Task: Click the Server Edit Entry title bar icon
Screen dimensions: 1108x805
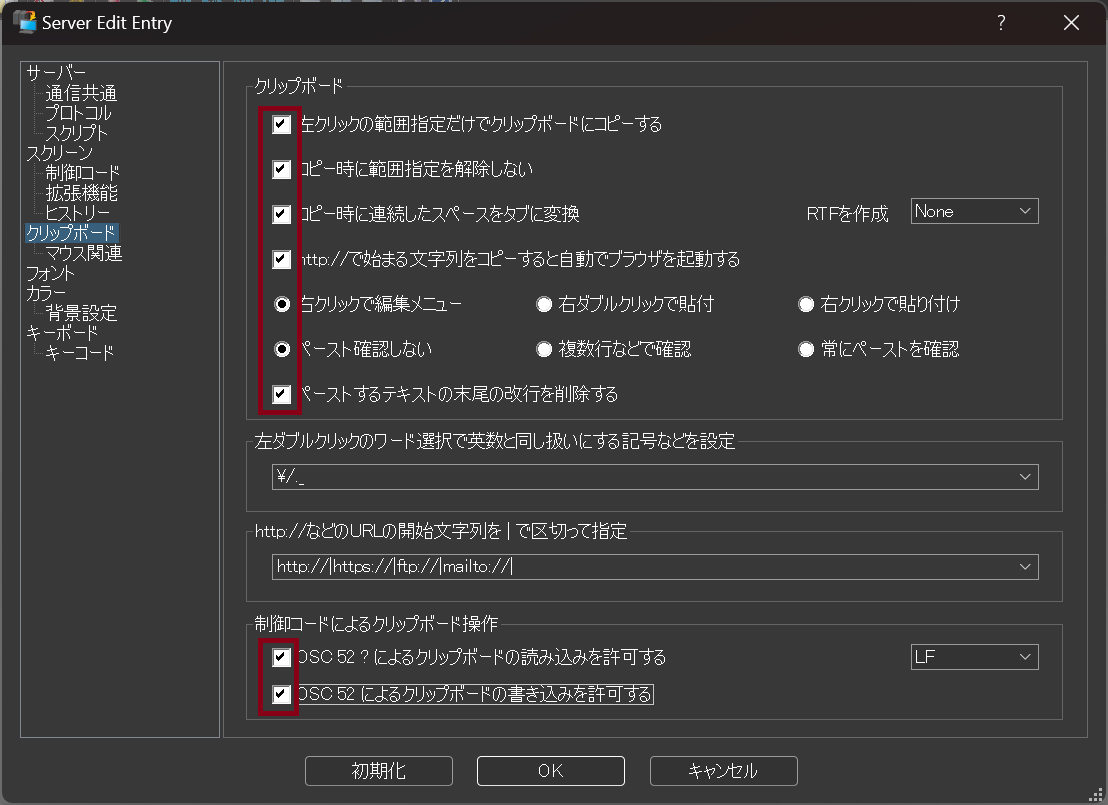Action: point(24,22)
